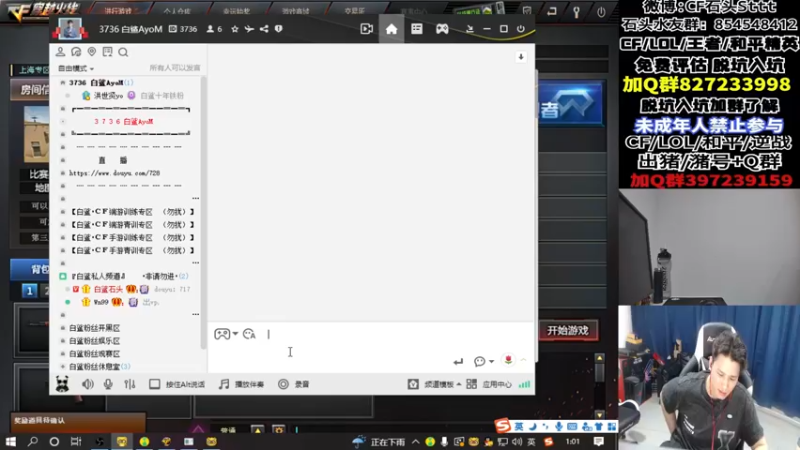This screenshot has height=450, width=800.
Task: Click the weather 正在下雨 taskbar widget
Action: [378, 442]
